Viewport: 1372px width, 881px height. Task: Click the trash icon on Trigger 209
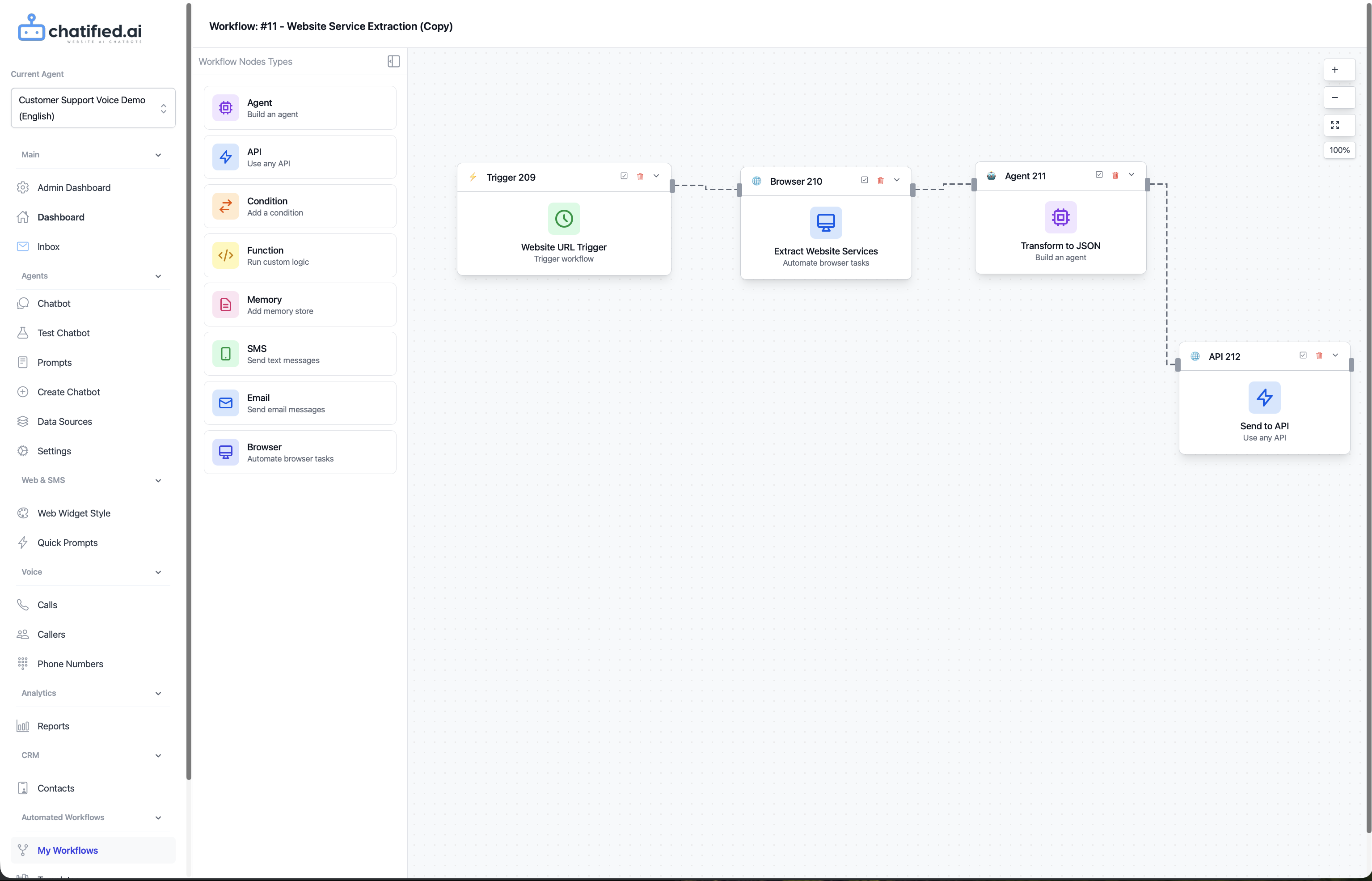pyautogui.click(x=640, y=177)
